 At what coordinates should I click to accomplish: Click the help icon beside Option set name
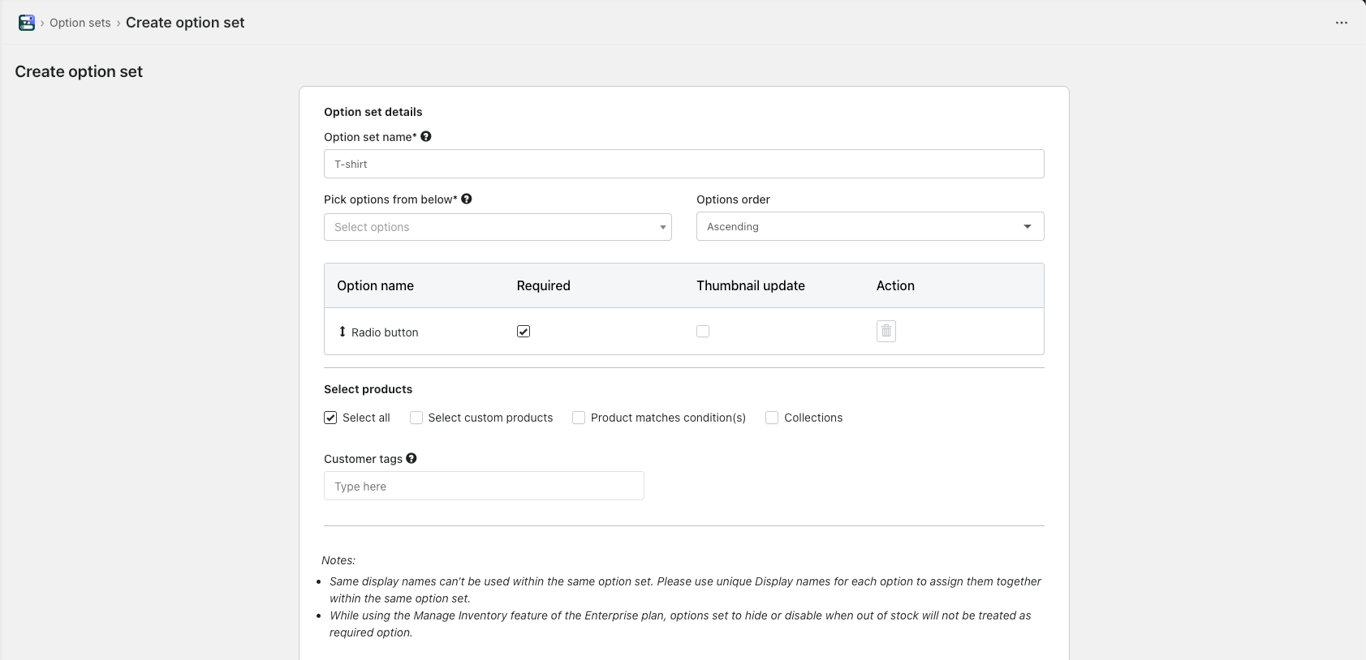[x=426, y=137]
